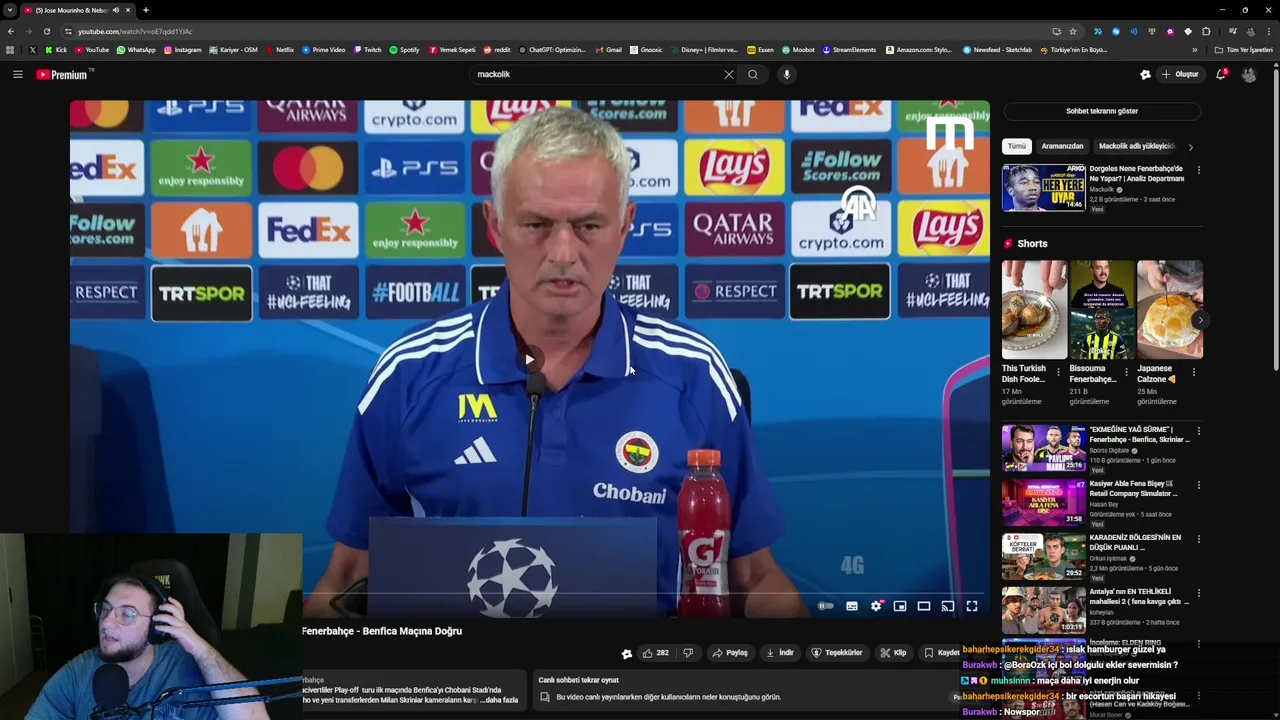The height and width of the screenshot is (720, 1280).
Task: Open the Oluştur create menu
Action: tap(1181, 74)
